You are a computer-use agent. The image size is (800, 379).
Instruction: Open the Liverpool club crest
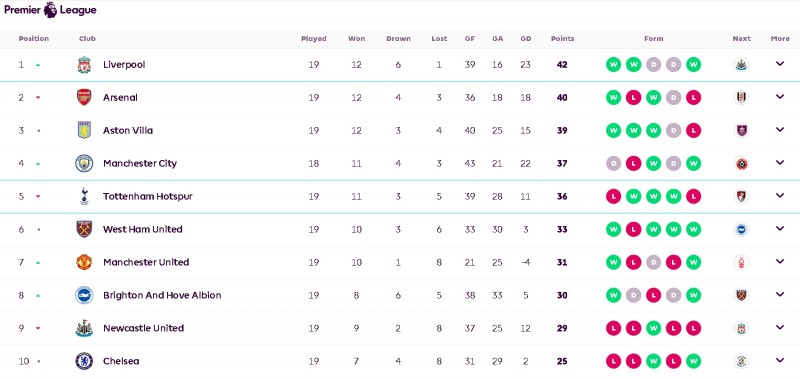(84, 65)
